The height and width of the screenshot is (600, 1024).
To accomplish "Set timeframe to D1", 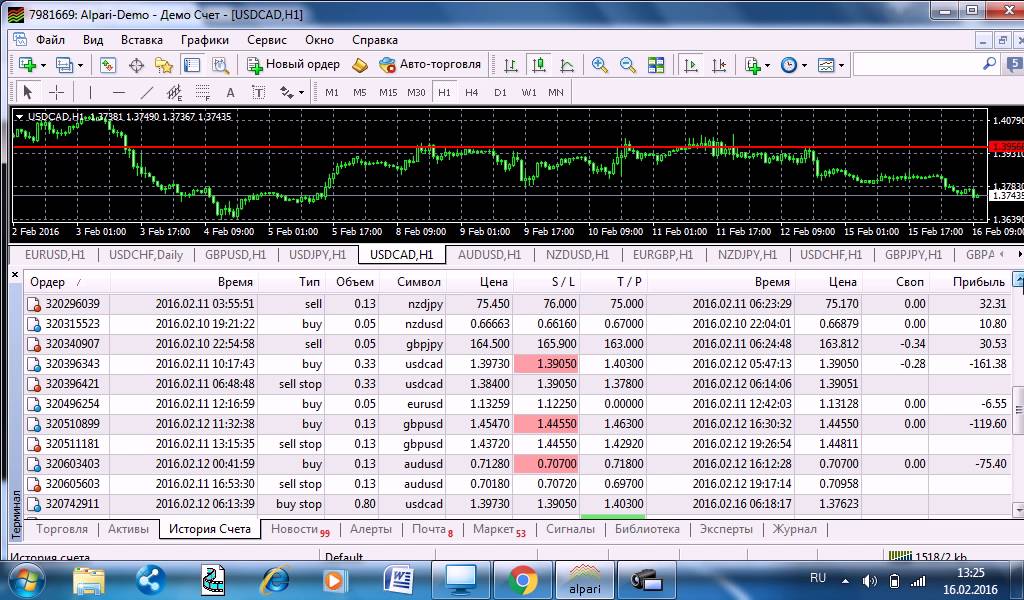I will pyautogui.click(x=500, y=93).
